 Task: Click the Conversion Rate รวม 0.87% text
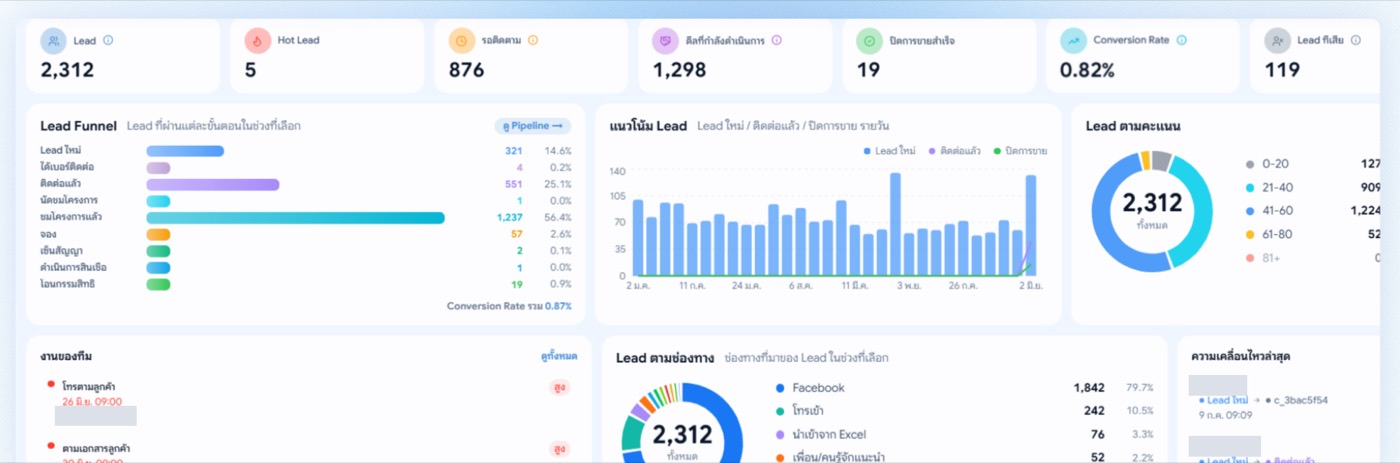pyautogui.click(x=509, y=306)
